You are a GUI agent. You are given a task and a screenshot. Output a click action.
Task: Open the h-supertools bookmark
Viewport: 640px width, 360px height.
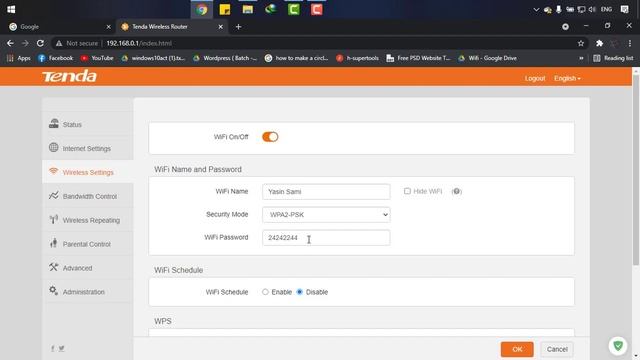point(357,58)
